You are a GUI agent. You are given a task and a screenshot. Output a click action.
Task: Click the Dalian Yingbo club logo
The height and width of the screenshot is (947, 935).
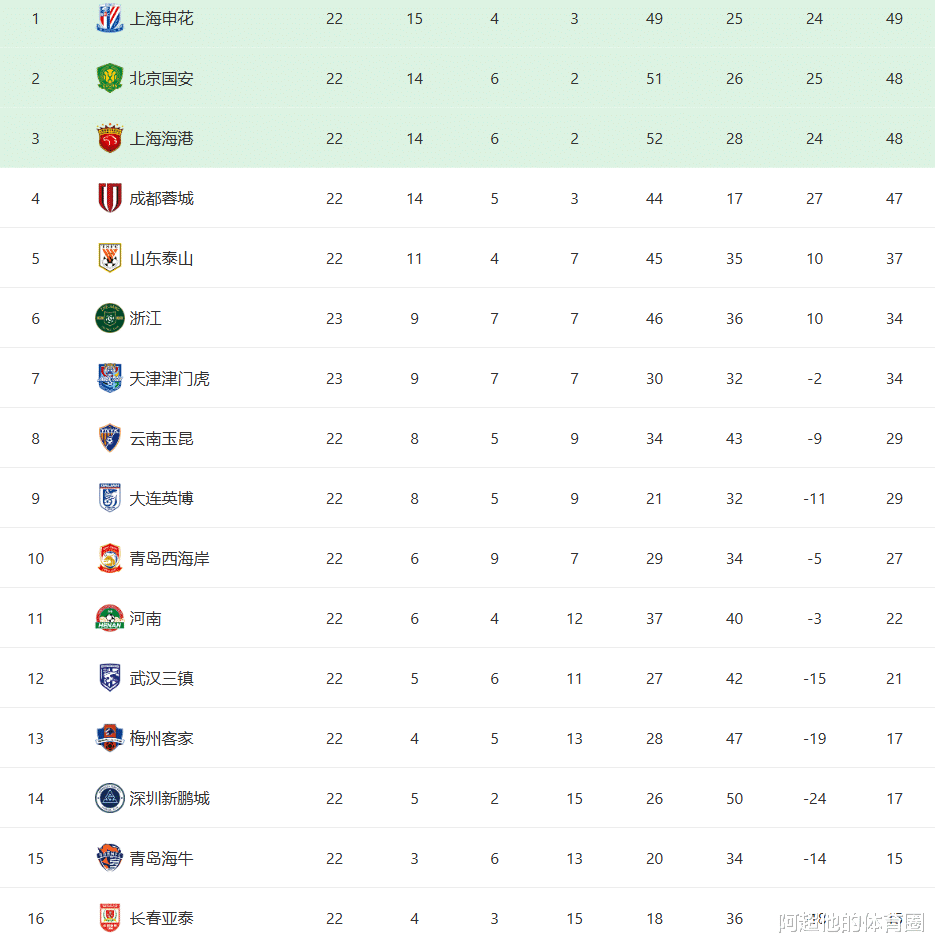coord(109,499)
